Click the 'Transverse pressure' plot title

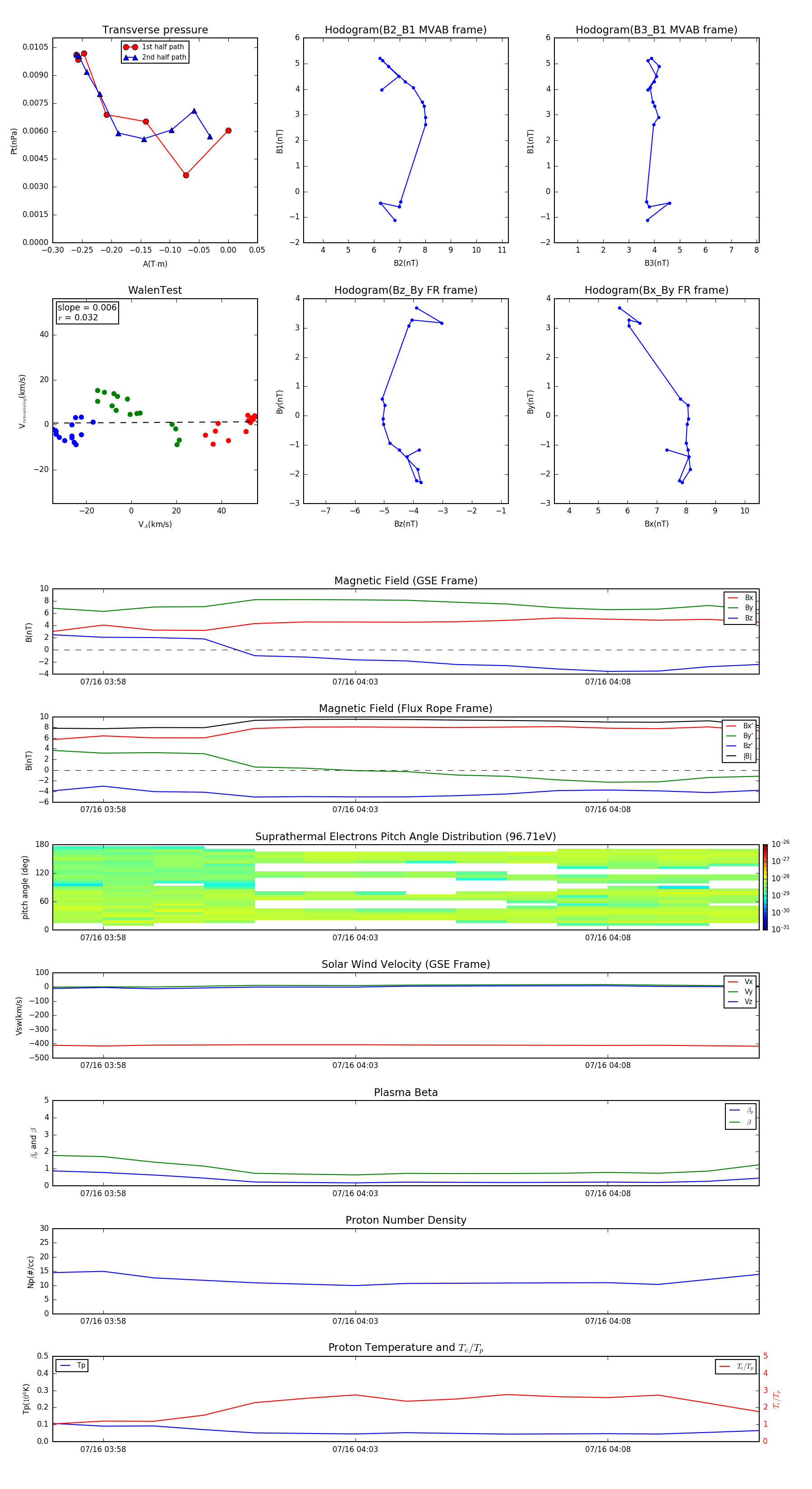[155, 29]
